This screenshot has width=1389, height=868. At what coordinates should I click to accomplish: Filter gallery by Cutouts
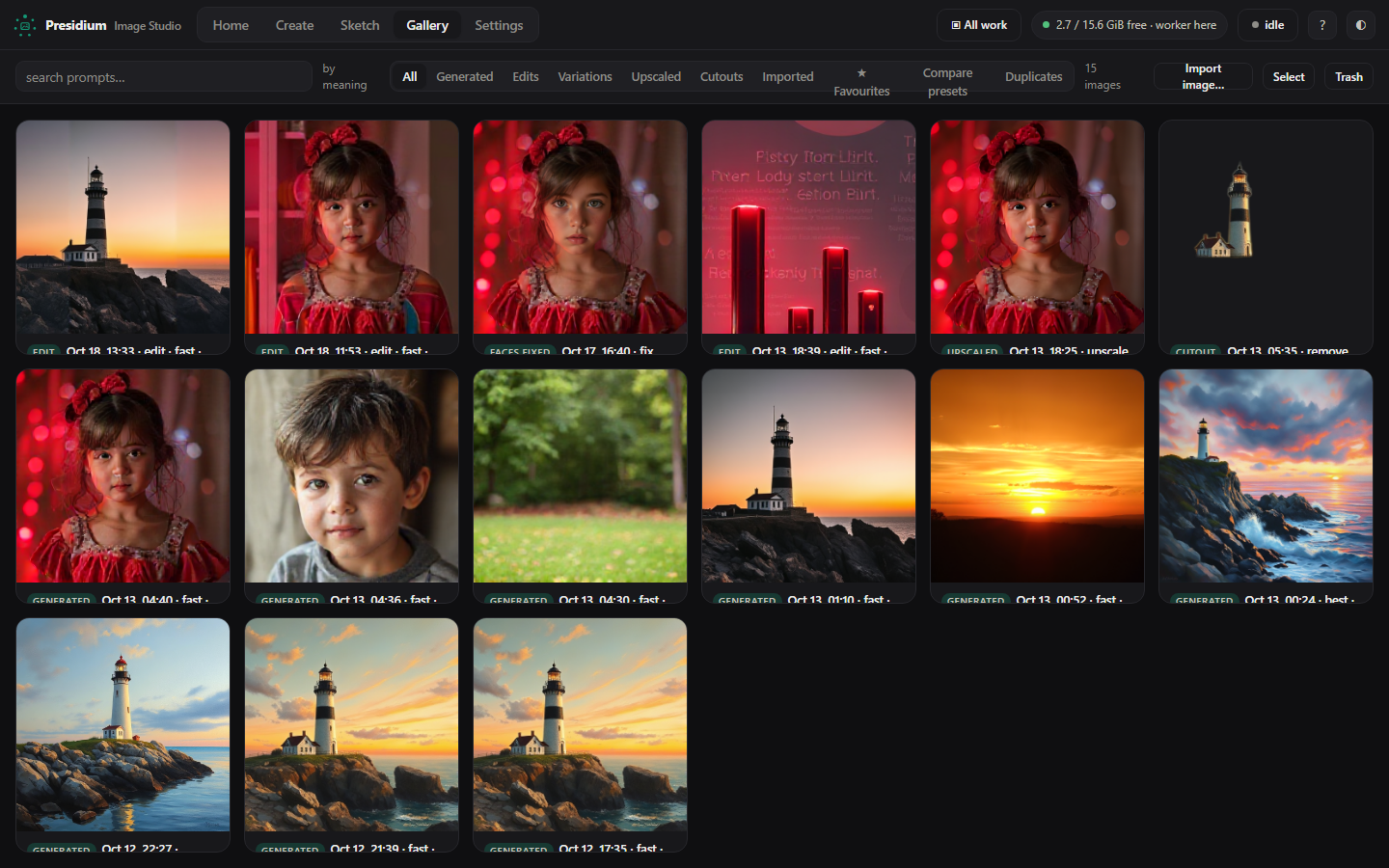(x=722, y=77)
